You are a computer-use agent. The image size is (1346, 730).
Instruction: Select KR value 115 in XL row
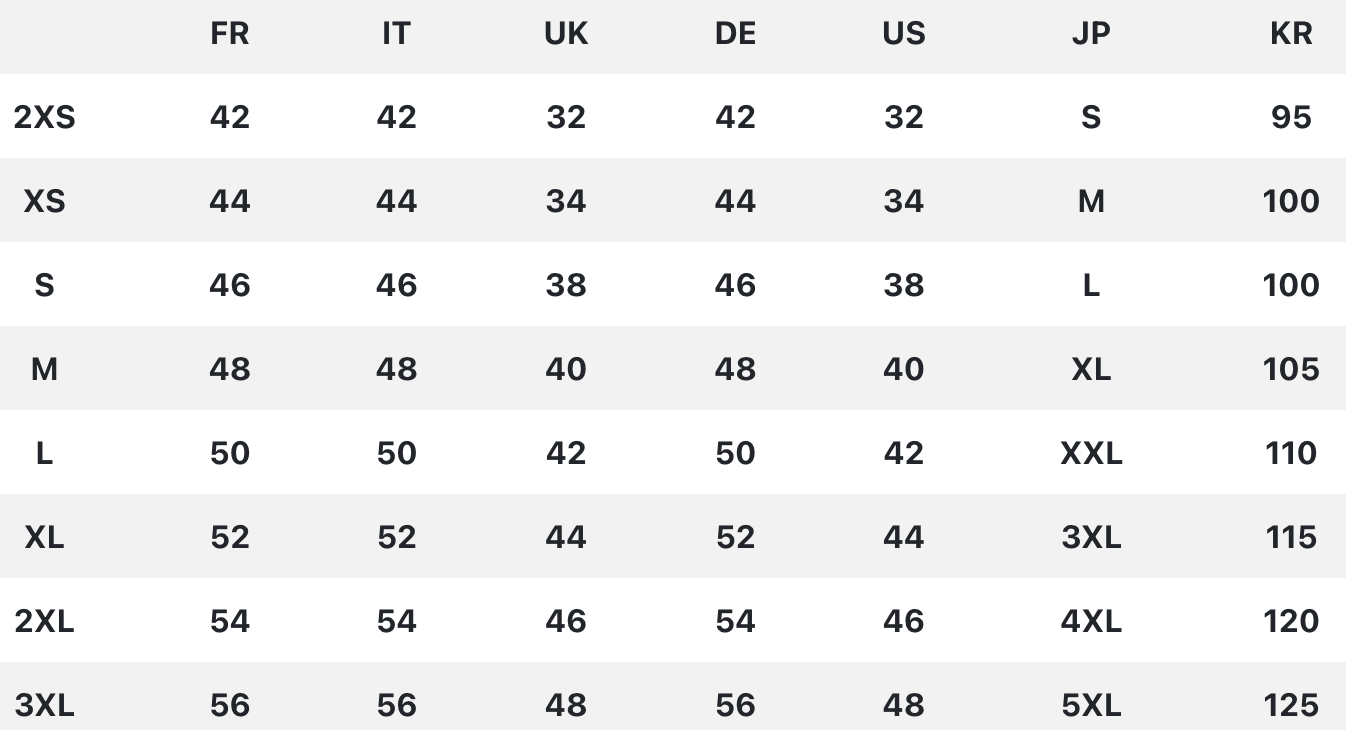pos(1291,538)
